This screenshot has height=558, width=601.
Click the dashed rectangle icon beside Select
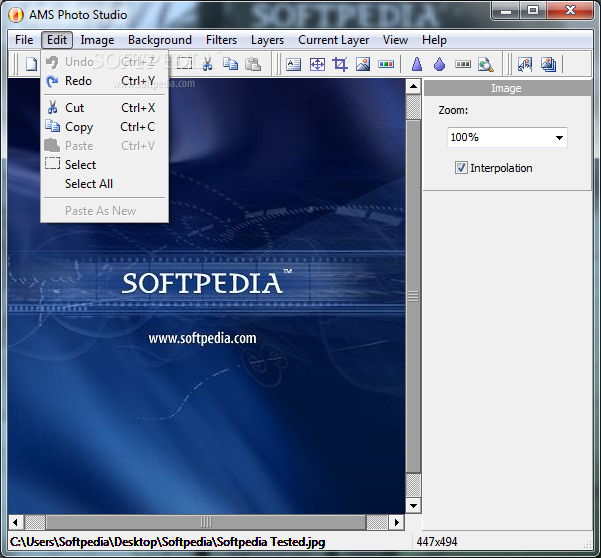tap(53, 164)
